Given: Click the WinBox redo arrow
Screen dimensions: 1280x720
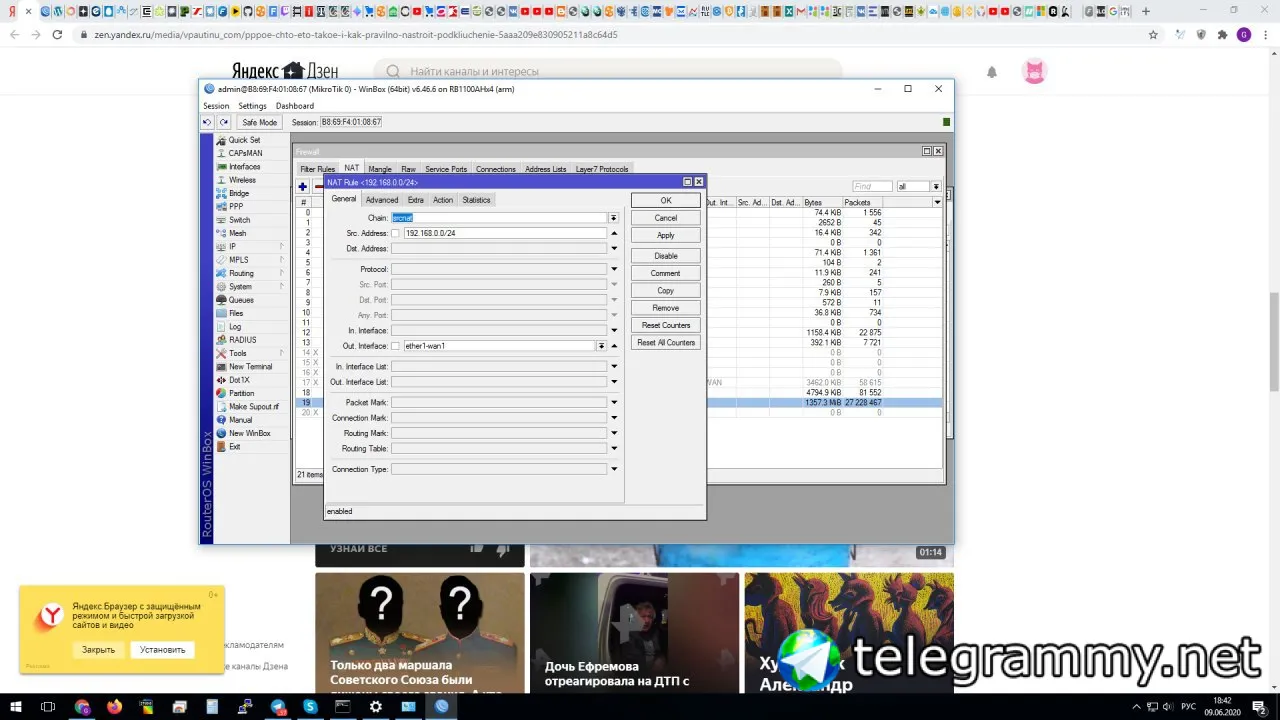Looking at the screenshot, I should [224, 122].
